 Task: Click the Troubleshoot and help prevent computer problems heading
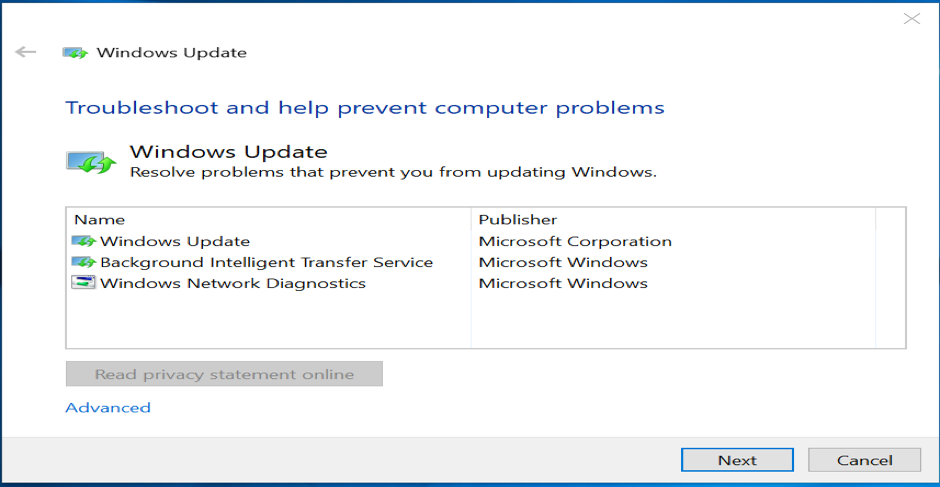[365, 108]
